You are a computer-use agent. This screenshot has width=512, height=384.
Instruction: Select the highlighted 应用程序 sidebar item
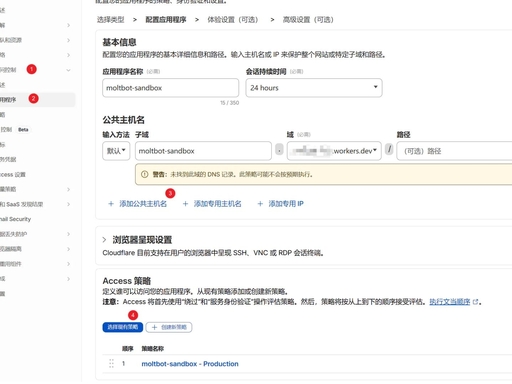(x=37, y=100)
